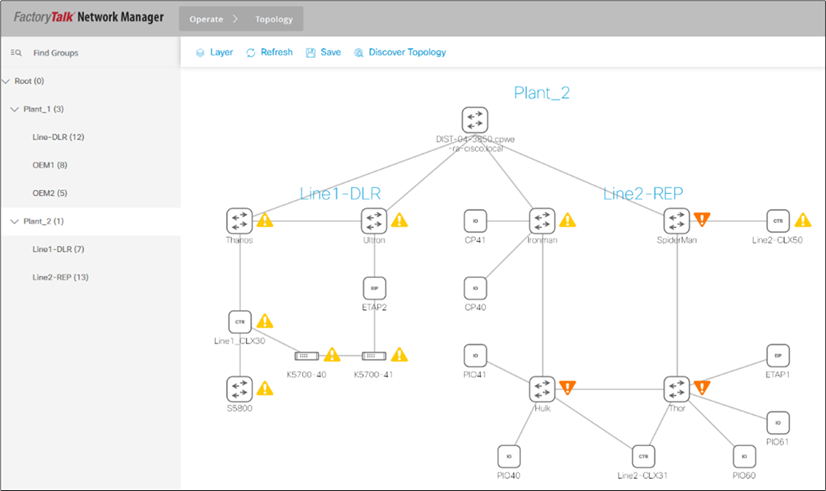Click the Line2-REP group label in topology
The width and height of the screenshot is (826, 491).
click(x=643, y=193)
